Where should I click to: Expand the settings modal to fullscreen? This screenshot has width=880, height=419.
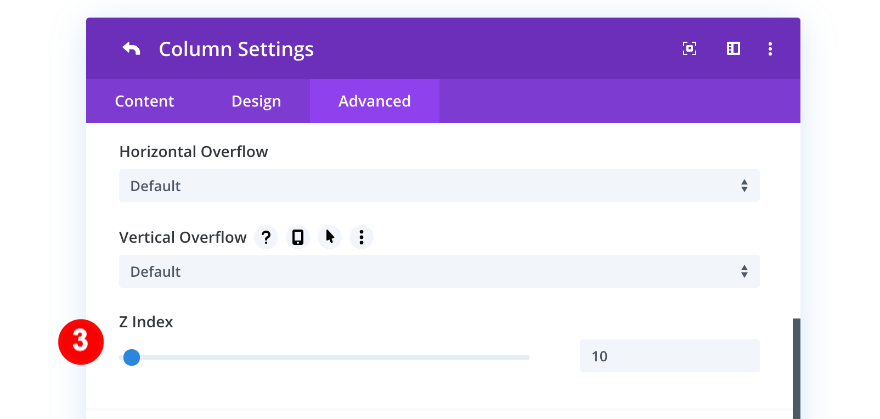click(x=689, y=49)
